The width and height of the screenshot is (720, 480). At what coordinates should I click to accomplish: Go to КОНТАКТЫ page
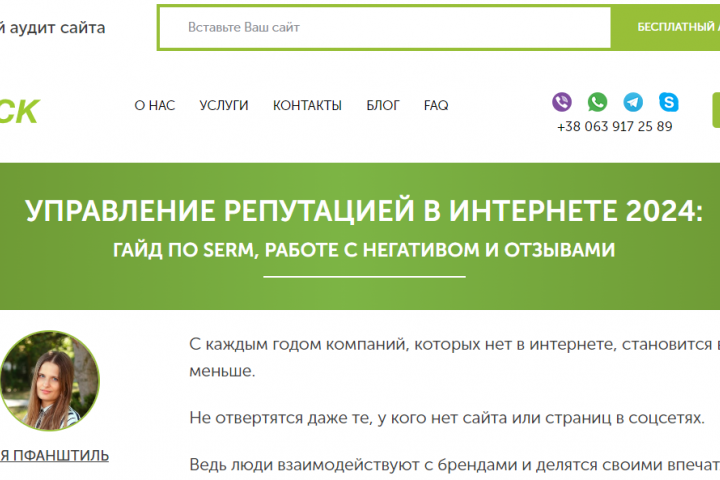(x=307, y=106)
